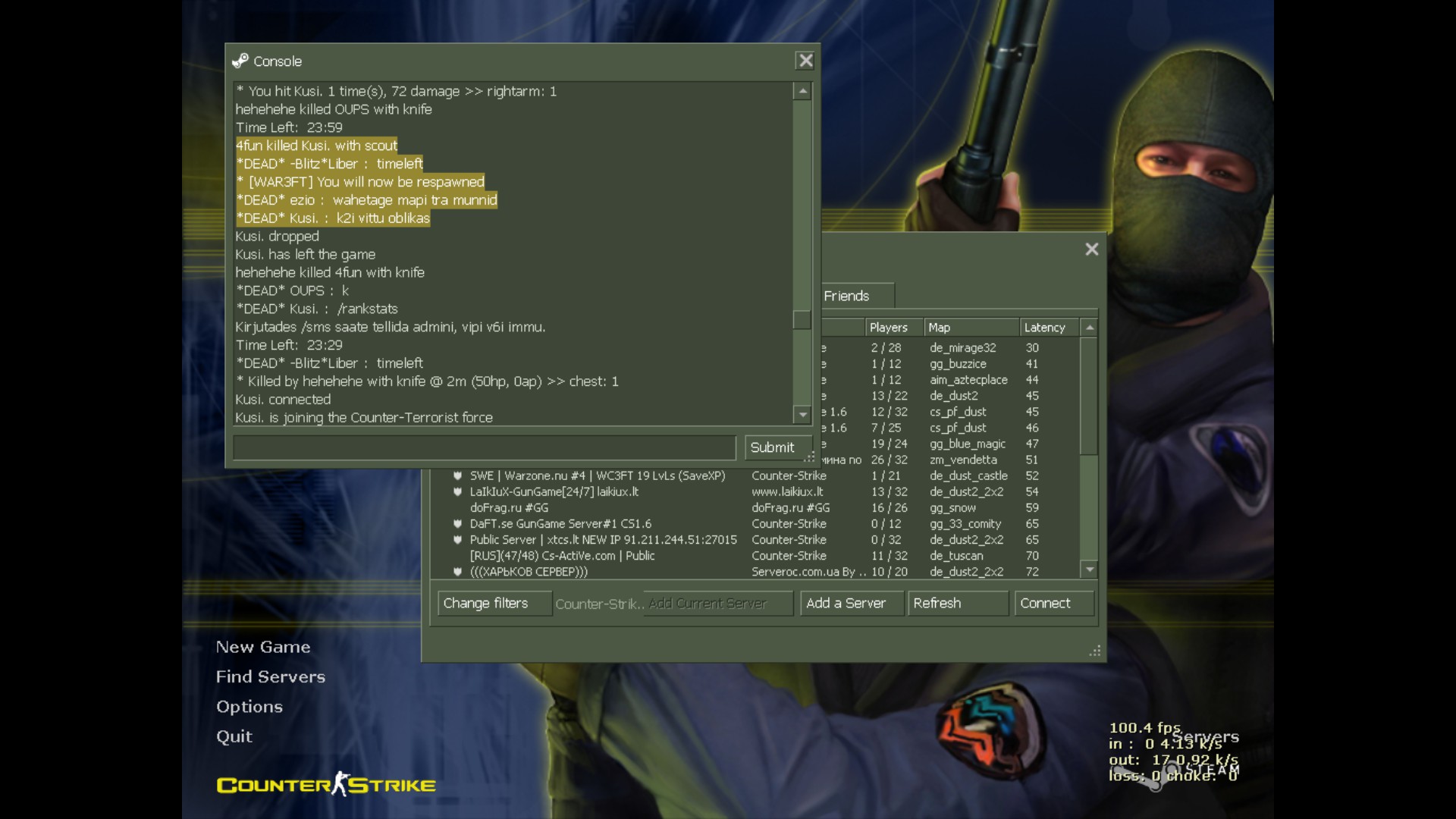Screen dimensions: 1456x819
Task: Click the Steam icon in Console title
Action: pos(240,61)
